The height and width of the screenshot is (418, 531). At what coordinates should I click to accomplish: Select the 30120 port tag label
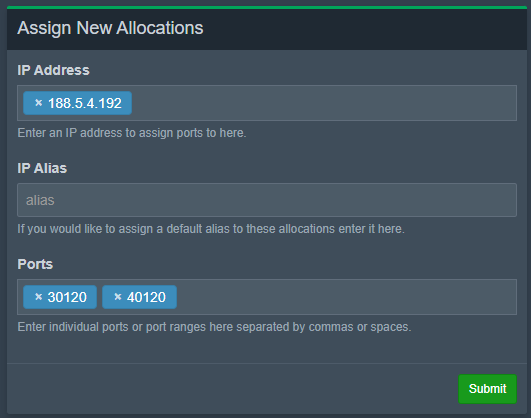click(67, 297)
